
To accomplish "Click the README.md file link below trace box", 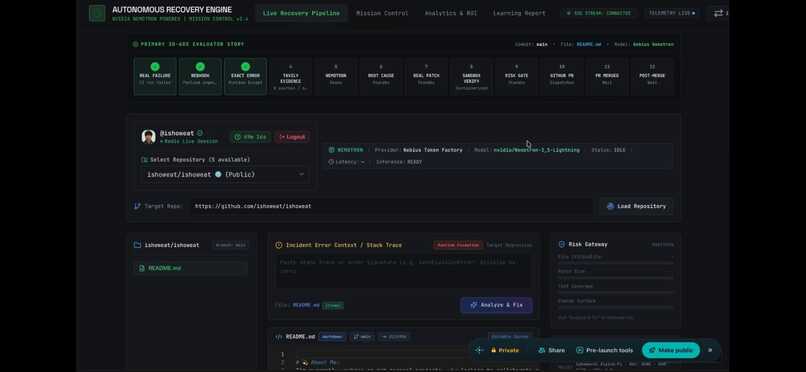I will pos(306,305).
